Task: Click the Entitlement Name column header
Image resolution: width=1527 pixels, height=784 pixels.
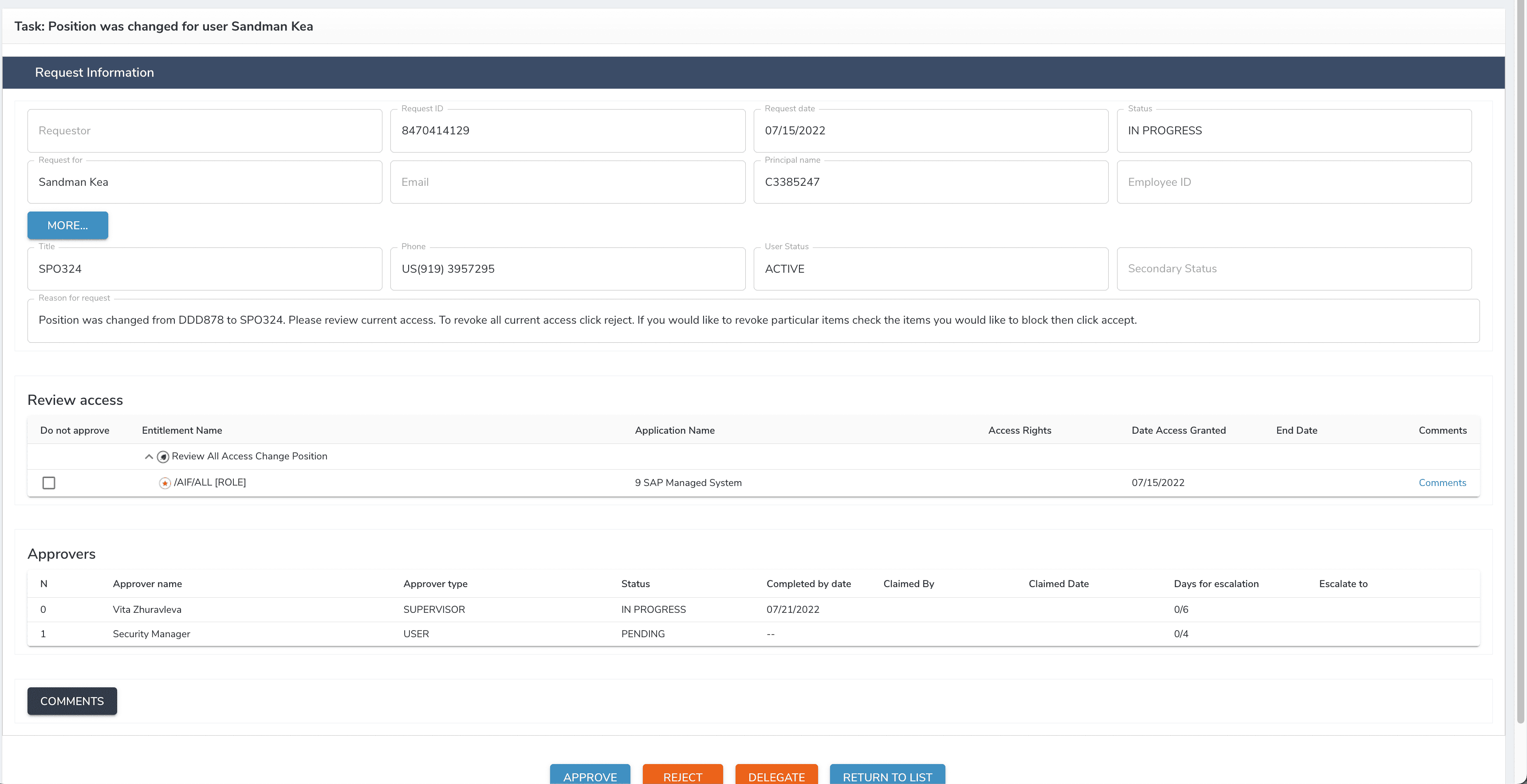Action: 182,431
